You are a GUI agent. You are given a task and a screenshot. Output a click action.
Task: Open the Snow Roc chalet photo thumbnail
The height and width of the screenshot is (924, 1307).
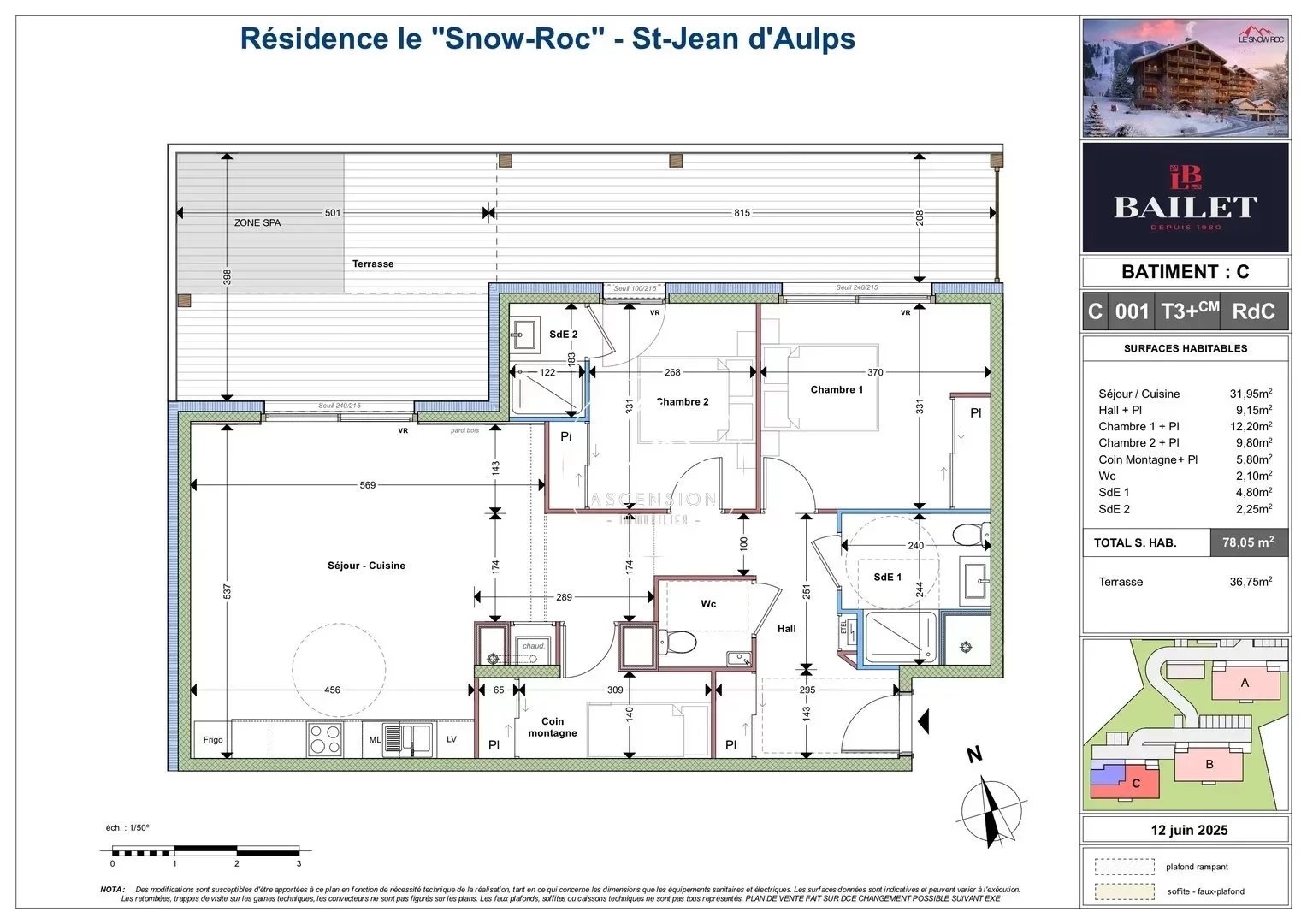[1186, 78]
